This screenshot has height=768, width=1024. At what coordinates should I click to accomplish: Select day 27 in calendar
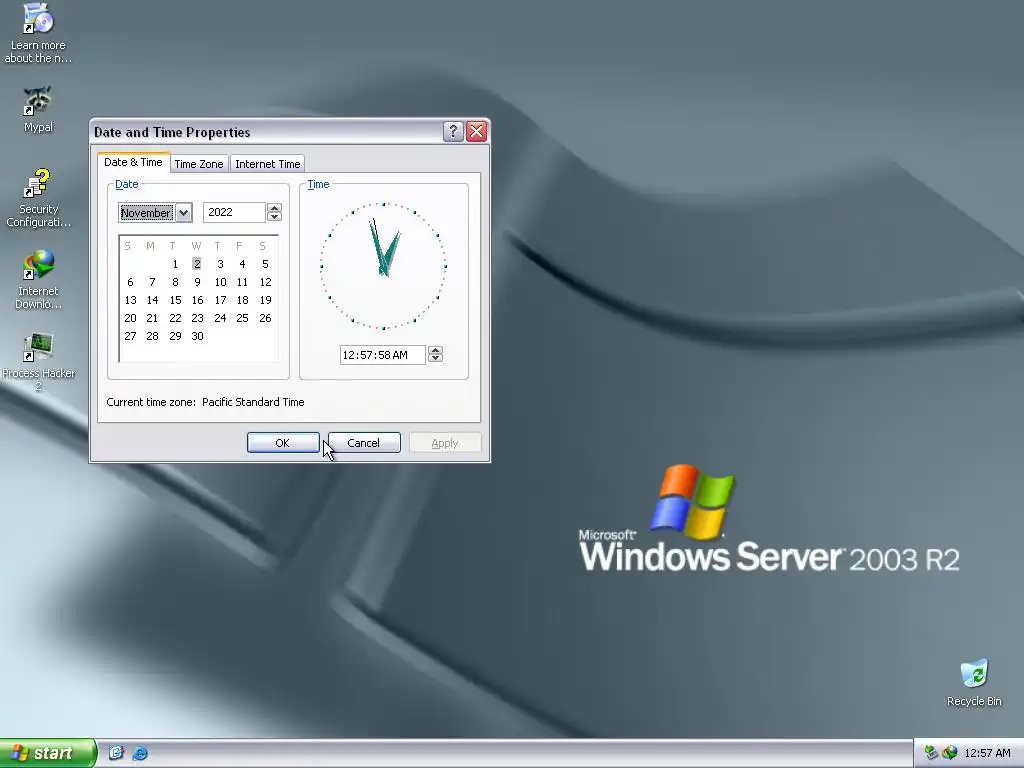pyautogui.click(x=131, y=336)
